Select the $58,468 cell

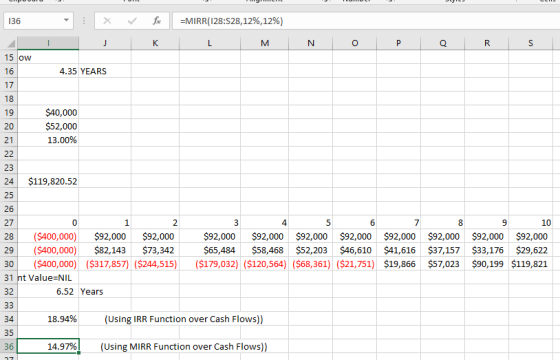tap(264, 250)
